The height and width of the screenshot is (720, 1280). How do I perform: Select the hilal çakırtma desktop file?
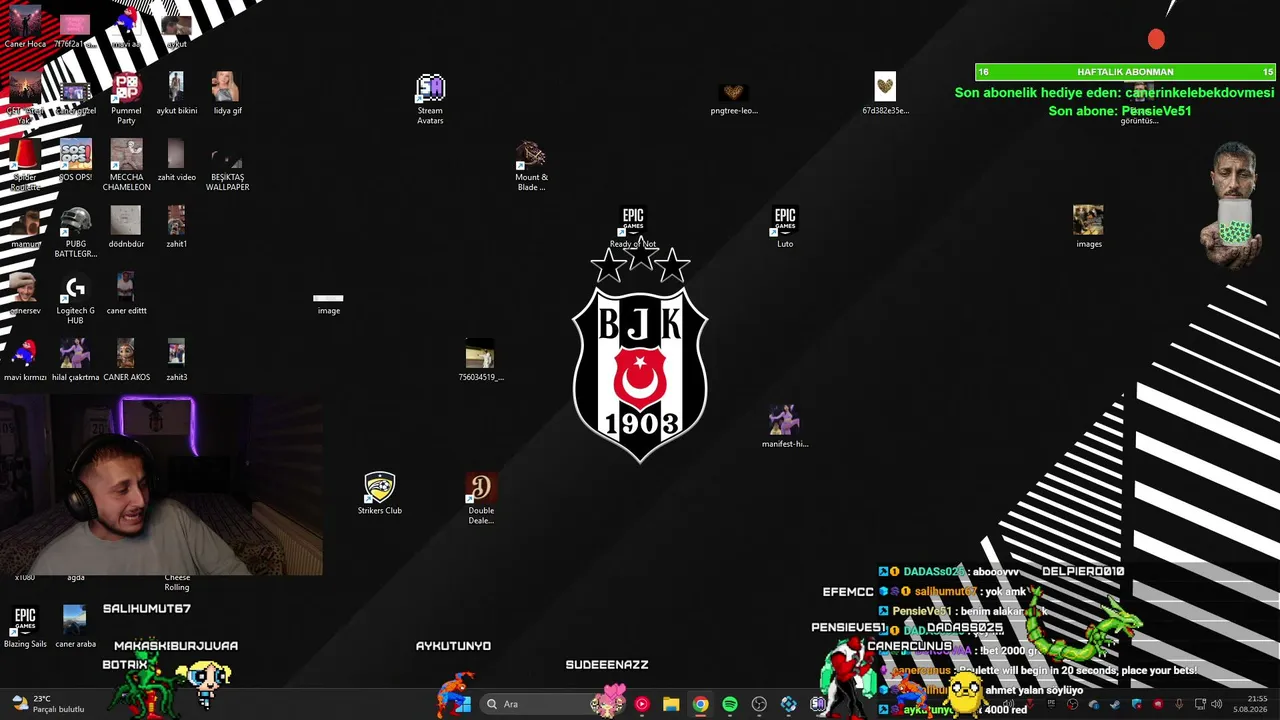click(x=75, y=361)
